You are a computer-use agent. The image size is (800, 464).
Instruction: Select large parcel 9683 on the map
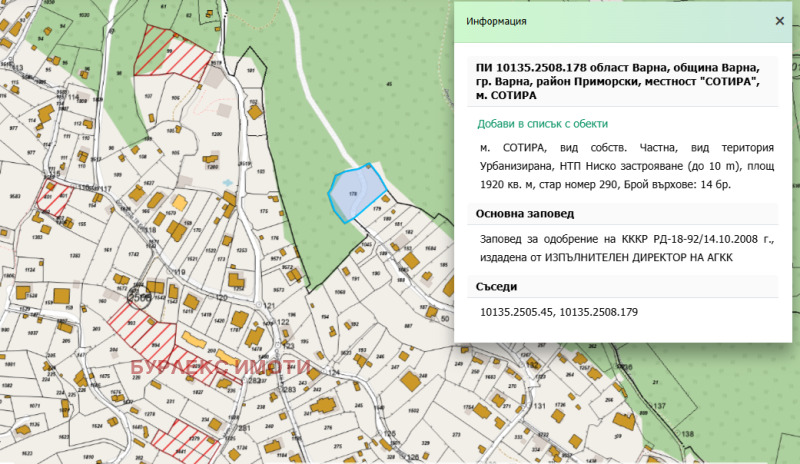click(x=15, y=196)
